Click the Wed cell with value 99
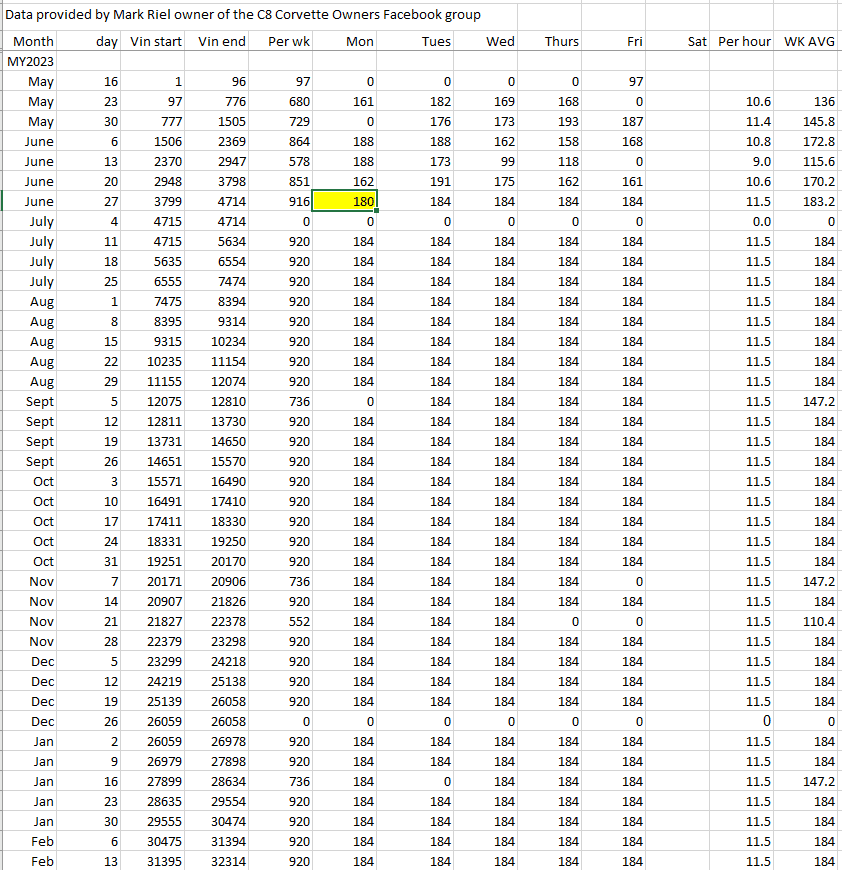This screenshot has width=842, height=870. coord(503,162)
